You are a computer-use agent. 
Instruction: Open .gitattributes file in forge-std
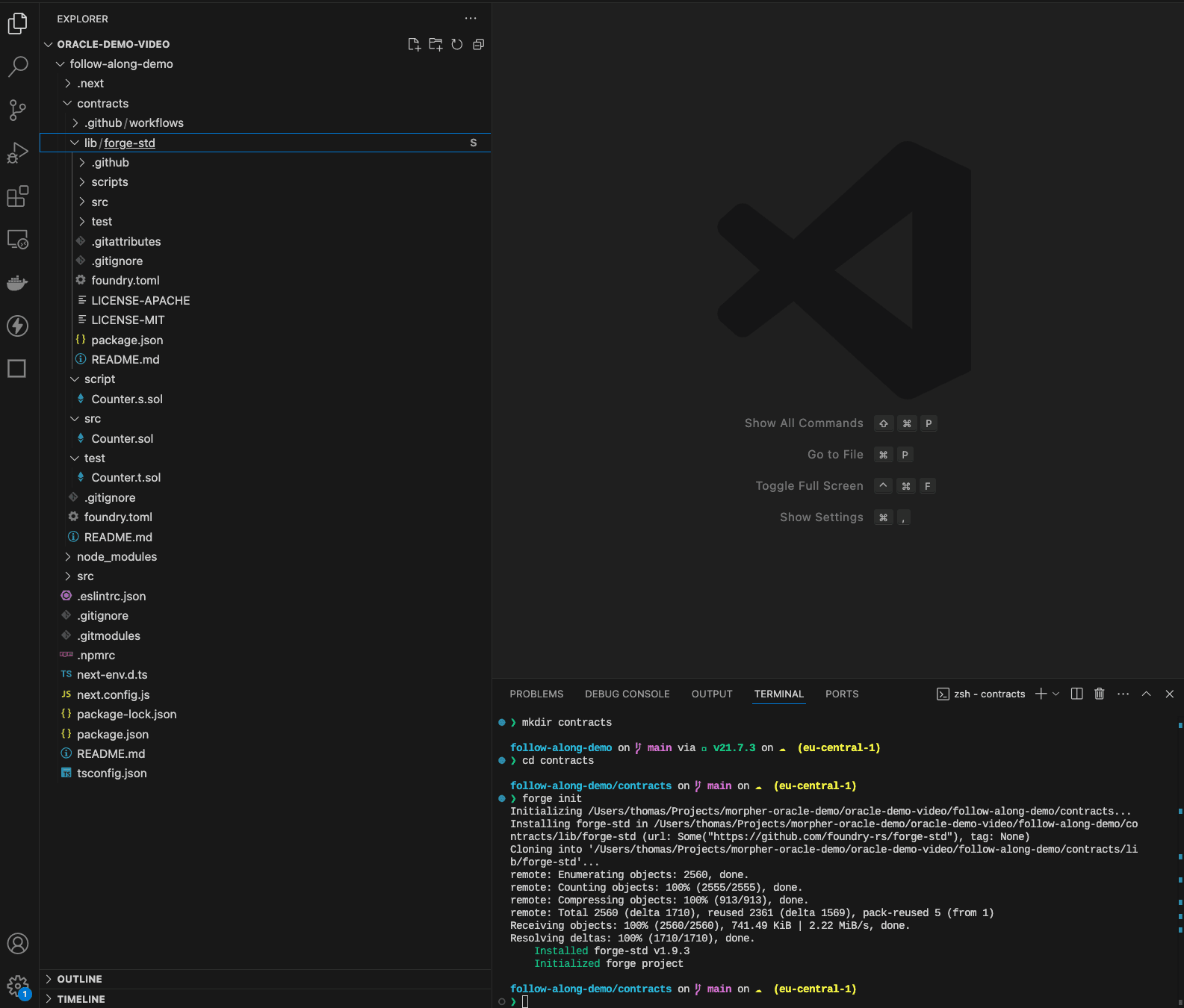click(265, 242)
